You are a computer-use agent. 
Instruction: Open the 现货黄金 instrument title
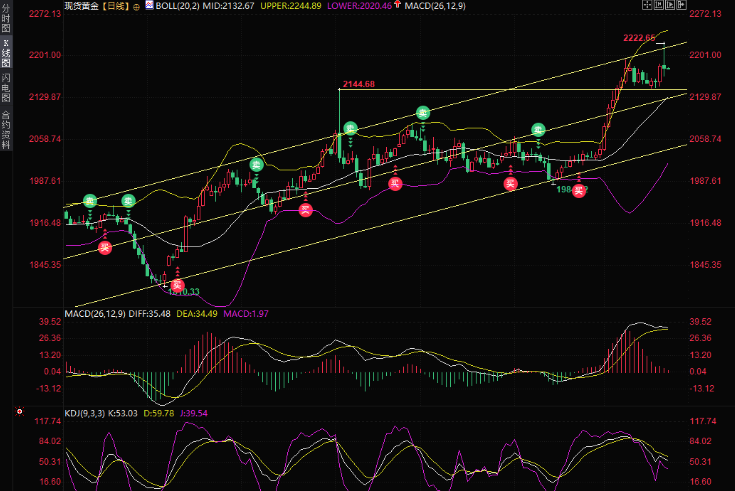[x=80, y=6]
